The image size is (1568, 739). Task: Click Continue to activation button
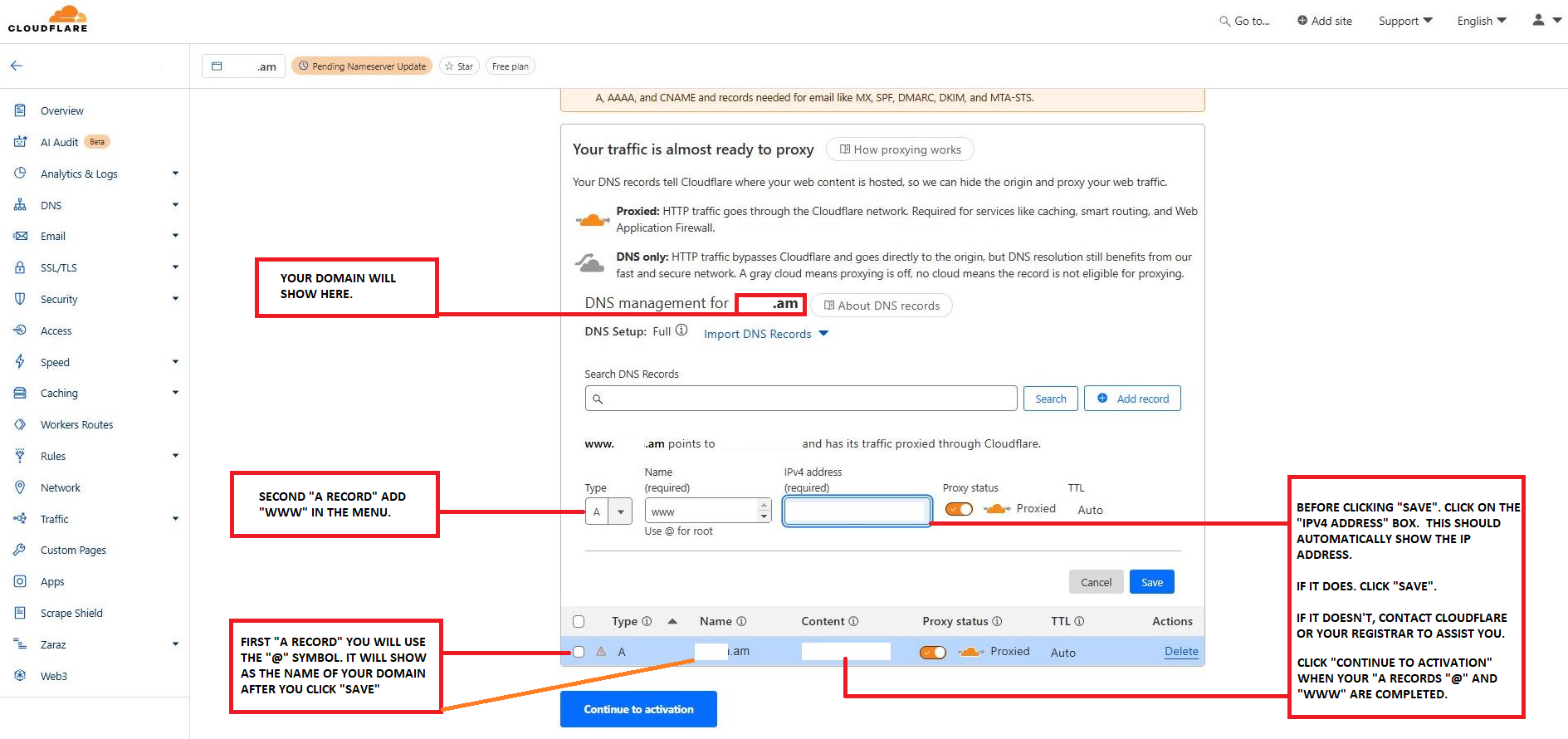pos(638,709)
